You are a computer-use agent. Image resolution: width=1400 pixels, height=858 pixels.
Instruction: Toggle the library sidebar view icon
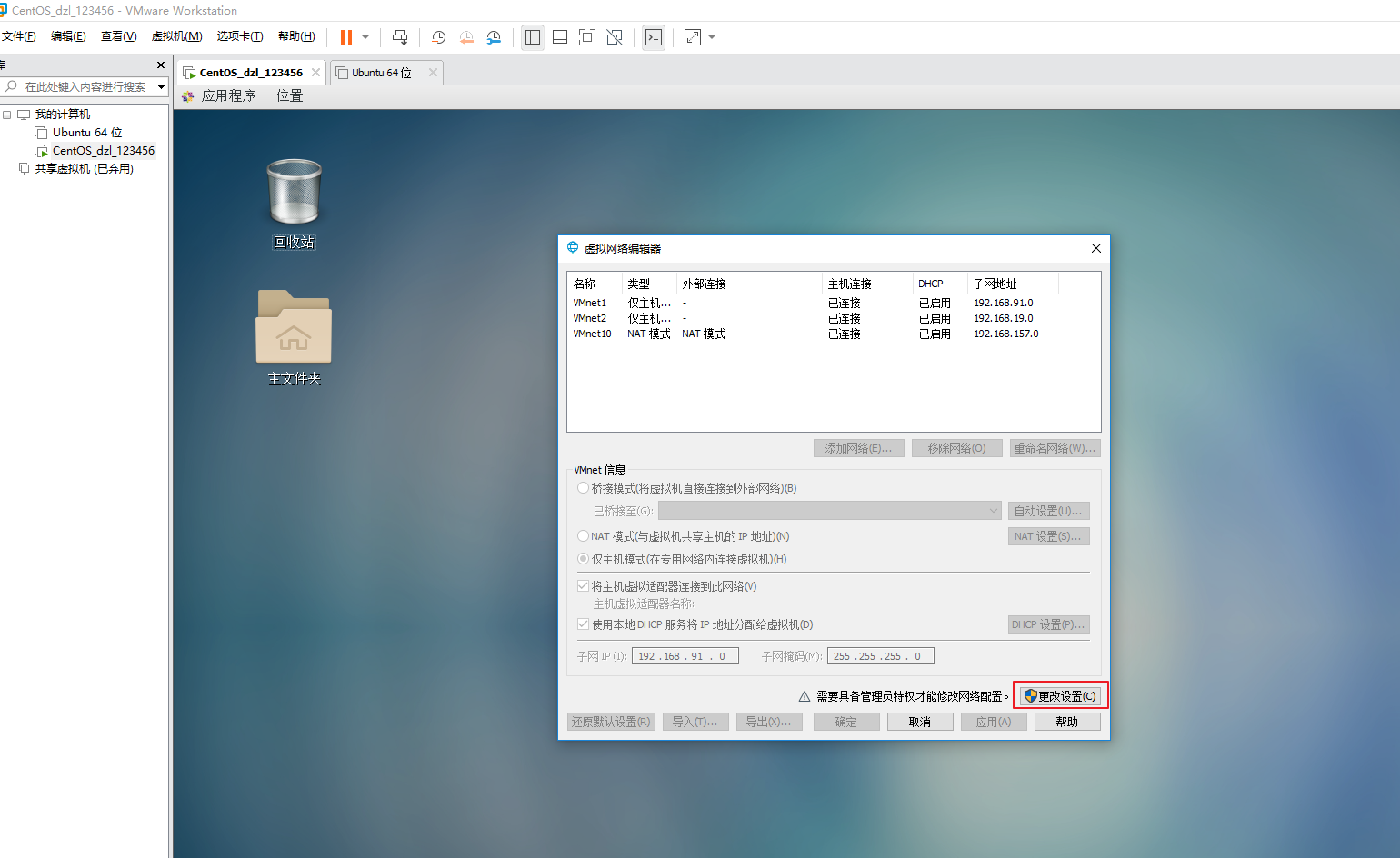pos(533,37)
